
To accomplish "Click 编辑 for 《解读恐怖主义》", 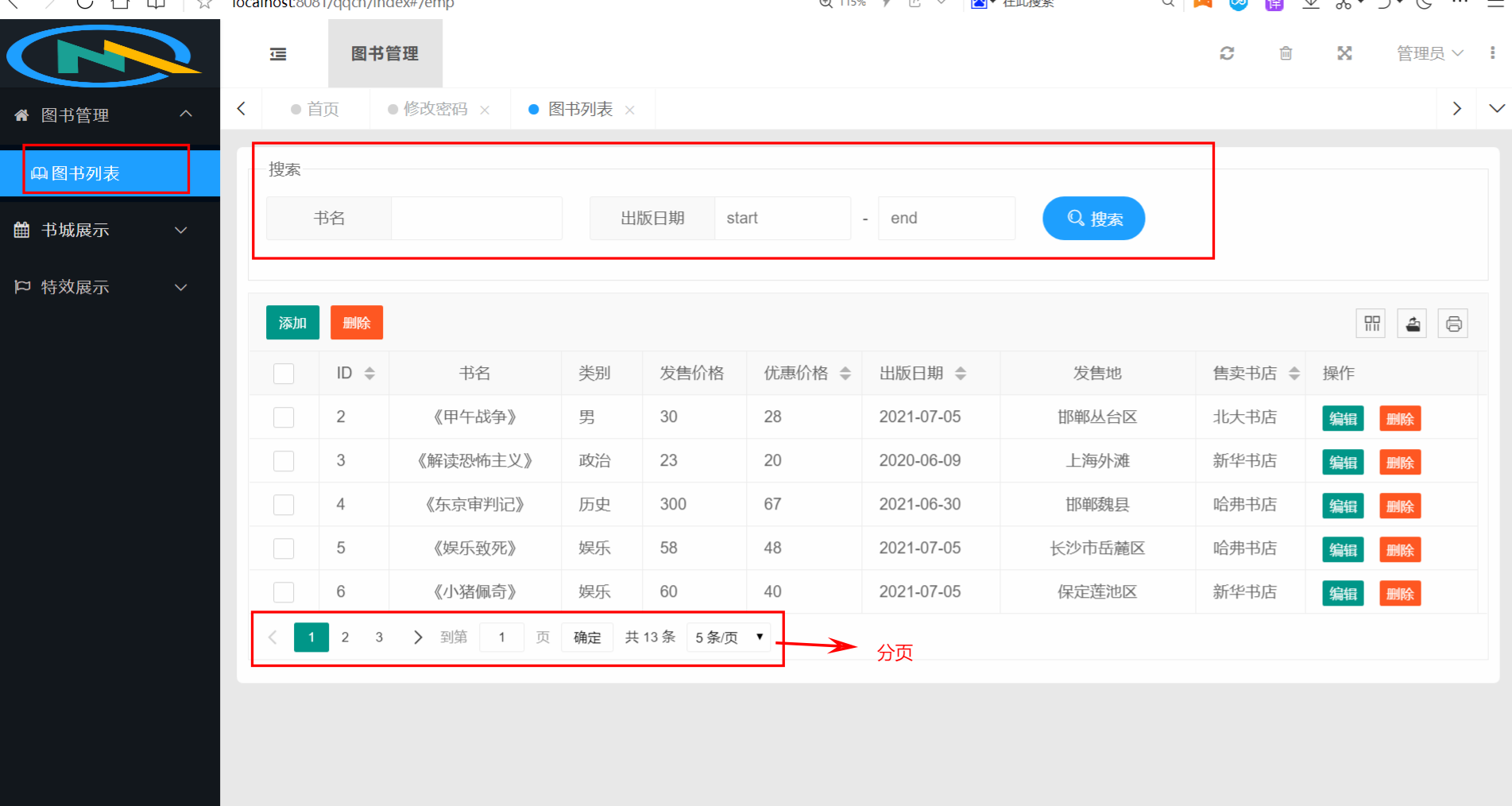I will pos(1343,463).
